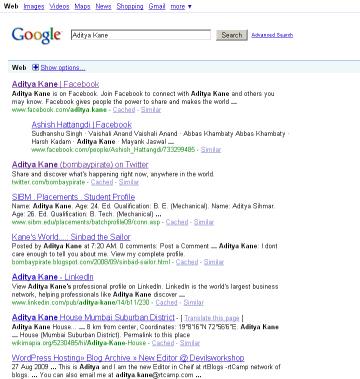
Task: Click Translate this page link
Action: tap(212, 318)
